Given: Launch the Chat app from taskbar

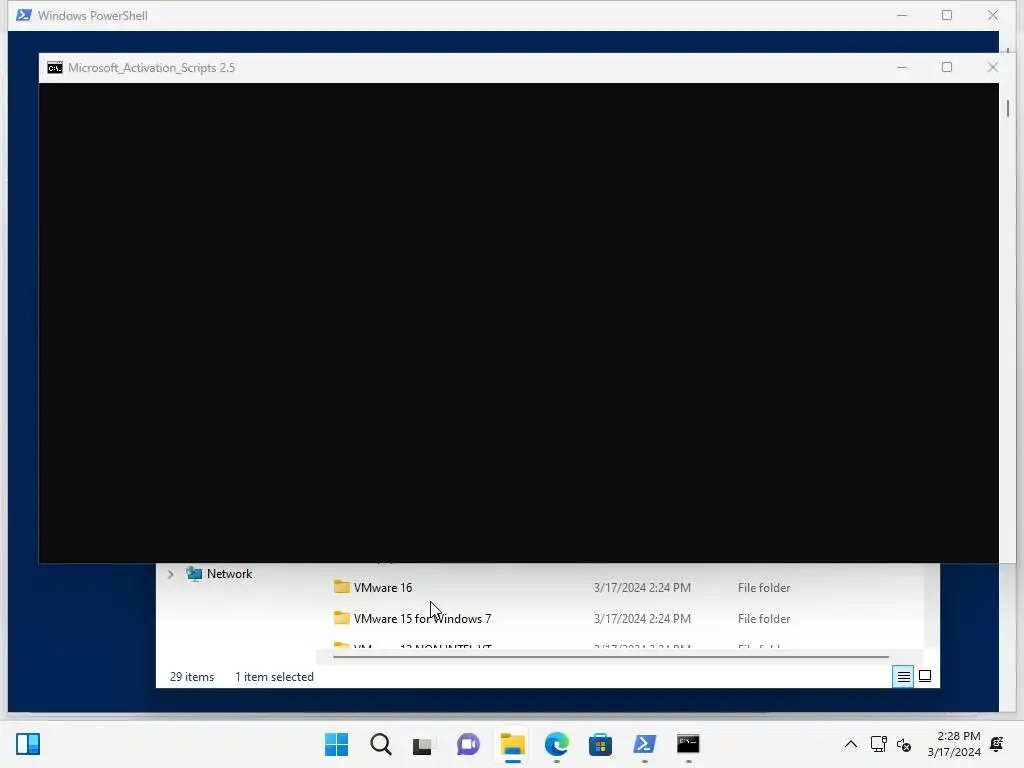Looking at the screenshot, I should [x=468, y=744].
